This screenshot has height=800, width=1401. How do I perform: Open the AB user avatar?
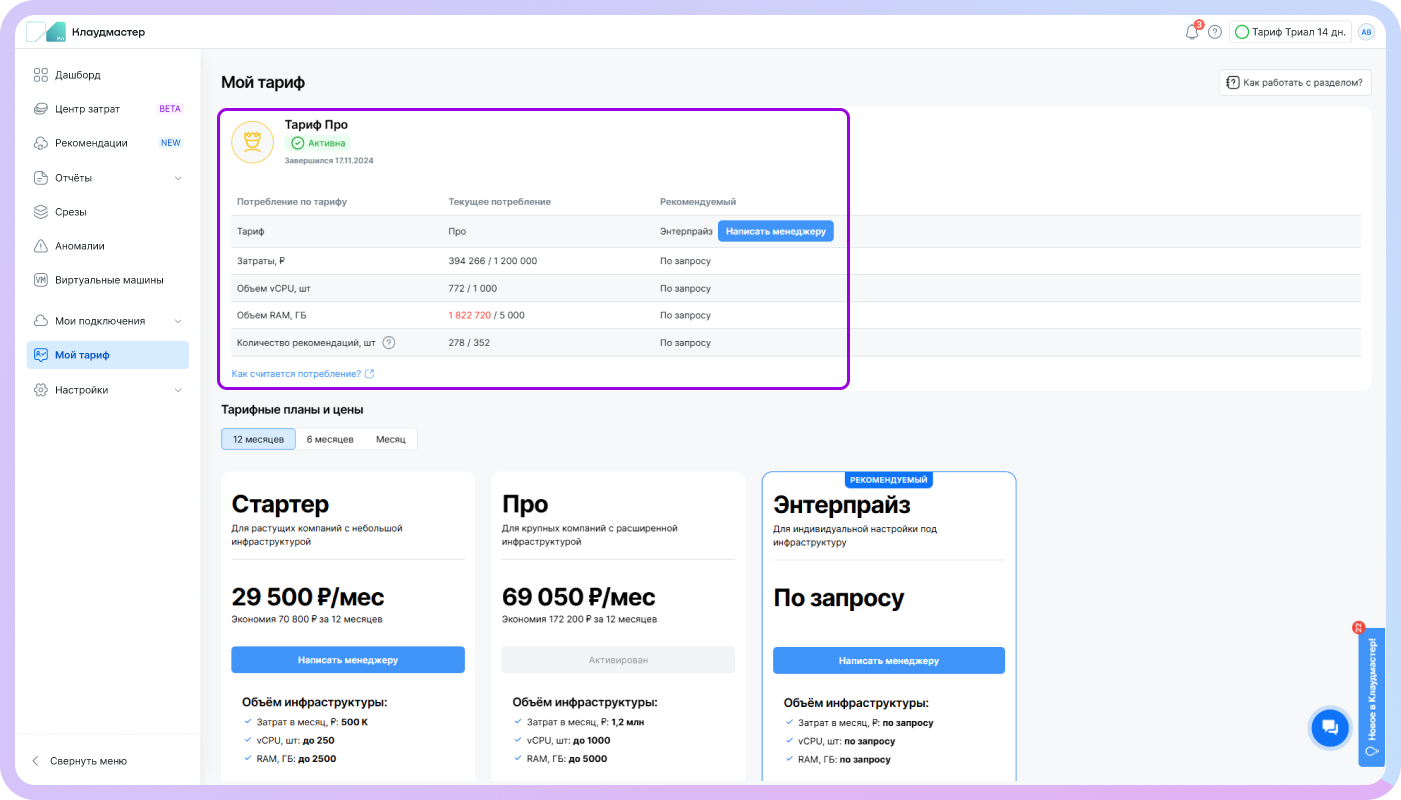pyautogui.click(x=1366, y=32)
